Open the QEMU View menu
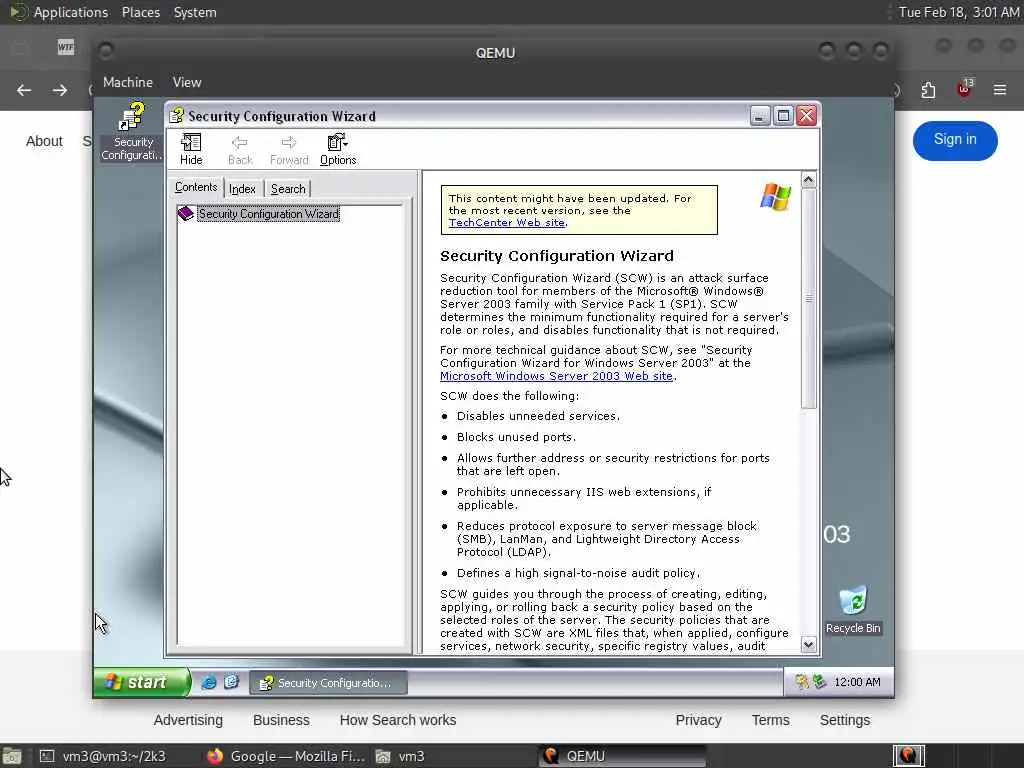1024x768 pixels. pos(187,82)
